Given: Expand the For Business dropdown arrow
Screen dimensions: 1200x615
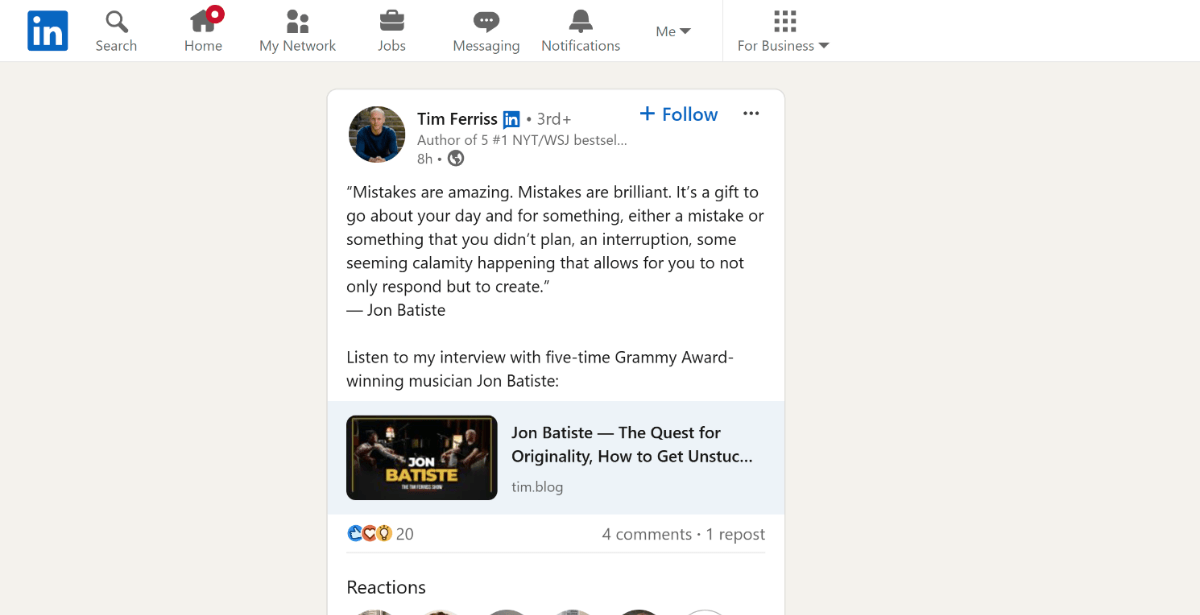Looking at the screenshot, I should point(824,46).
